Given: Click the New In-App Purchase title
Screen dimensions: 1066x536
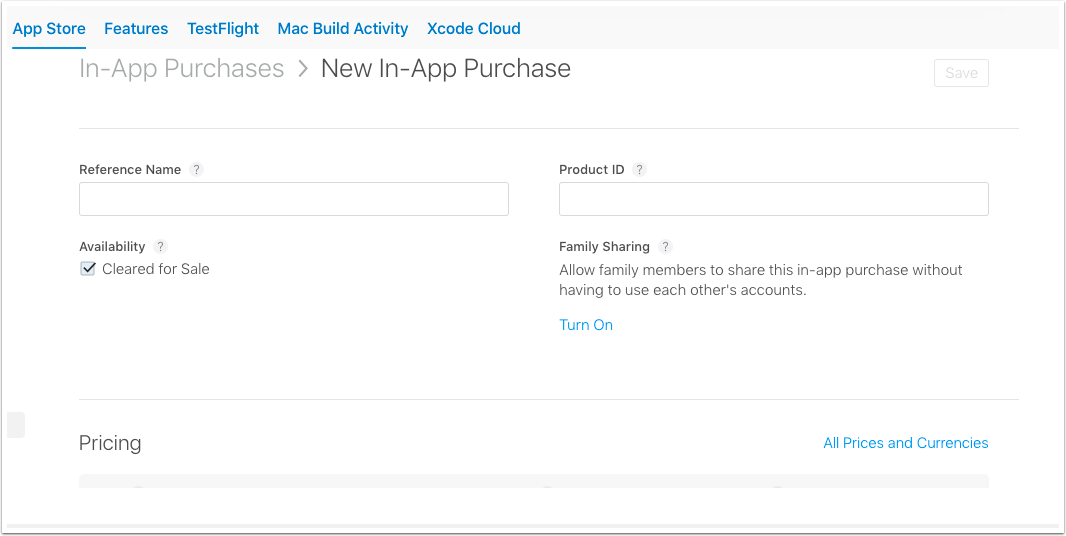Looking at the screenshot, I should [446, 69].
